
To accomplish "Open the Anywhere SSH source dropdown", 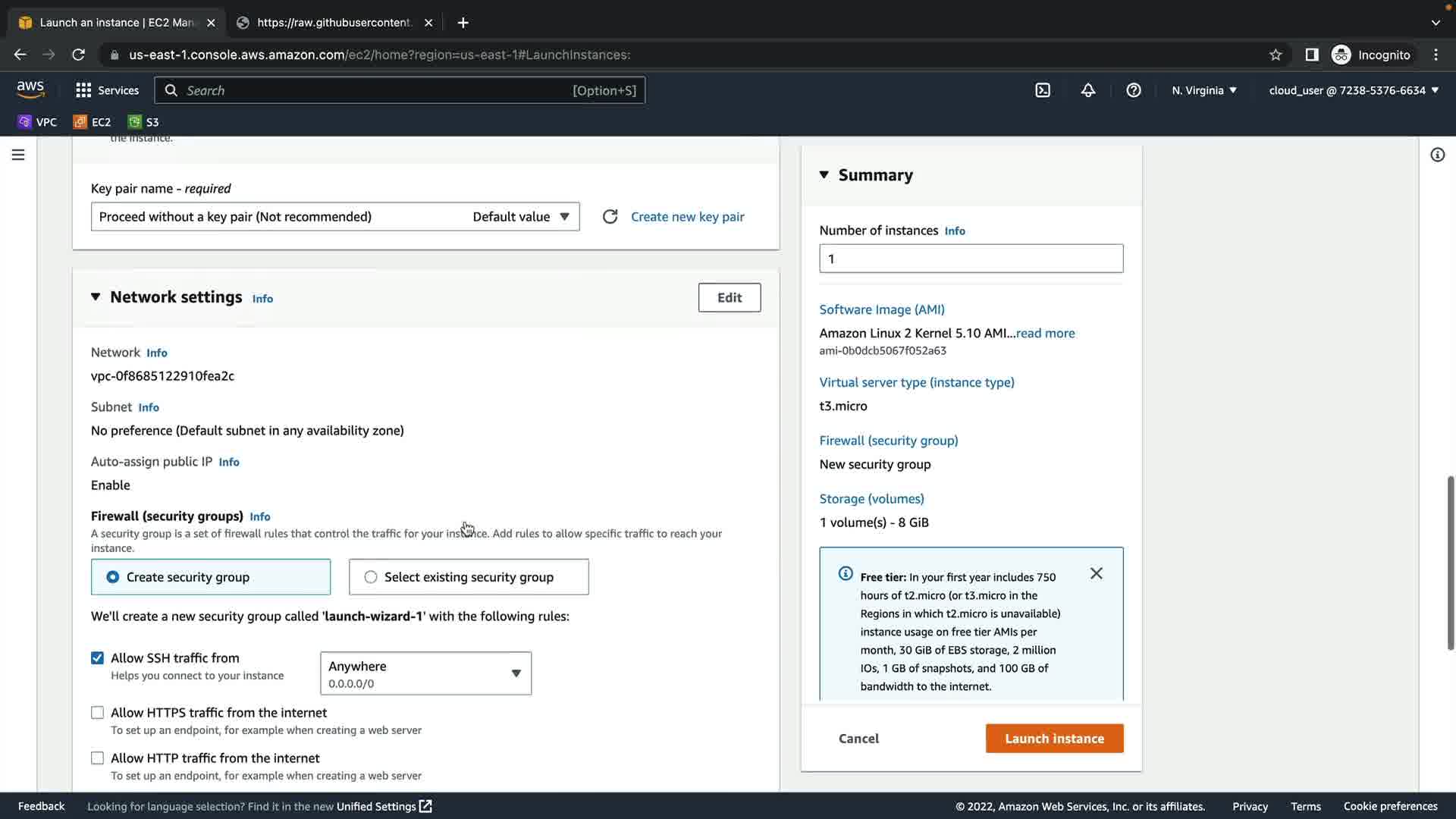I will pyautogui.click(x=425, y=673).
